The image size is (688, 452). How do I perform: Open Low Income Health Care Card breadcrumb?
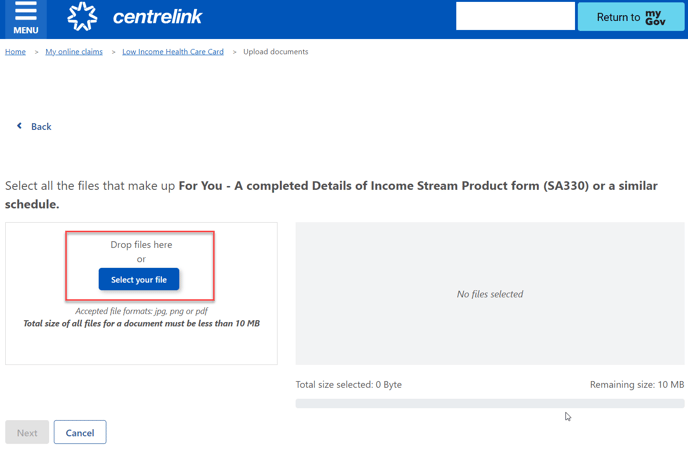pos(173,52)
